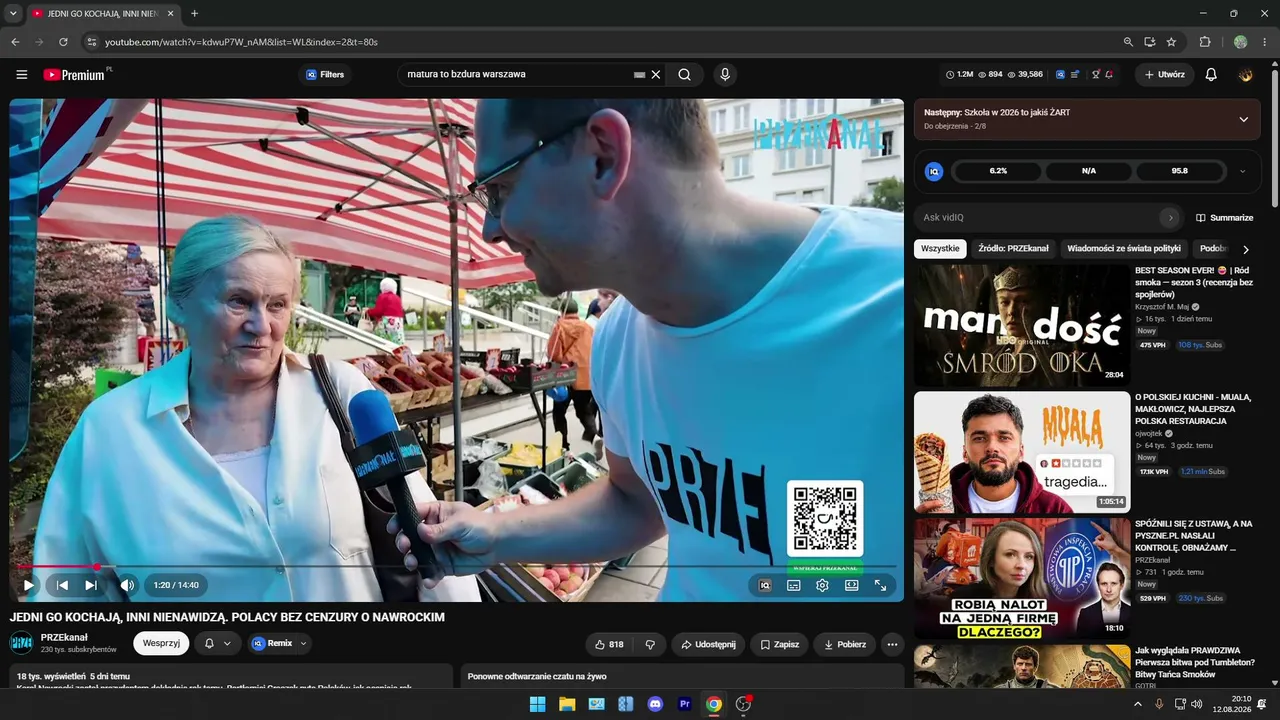
Task: Reload the page in Chrome
Action: 63,42
